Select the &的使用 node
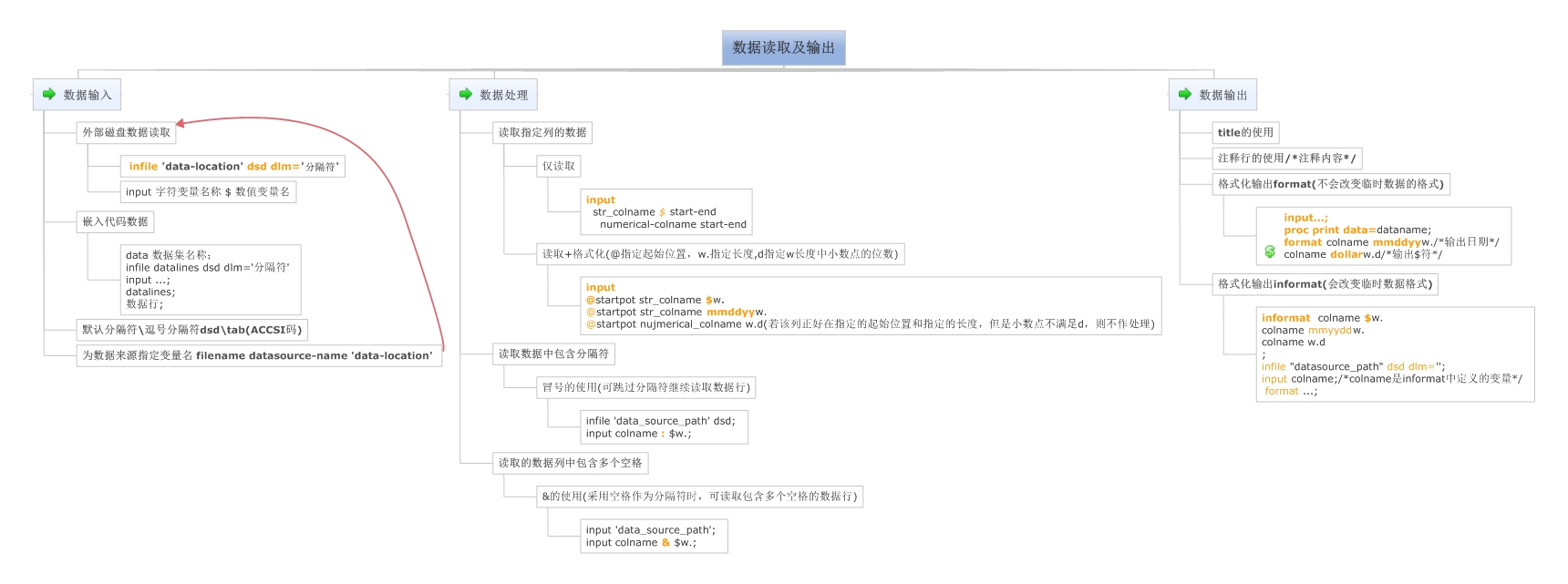 pyautogui.click(x=700, y=497)
